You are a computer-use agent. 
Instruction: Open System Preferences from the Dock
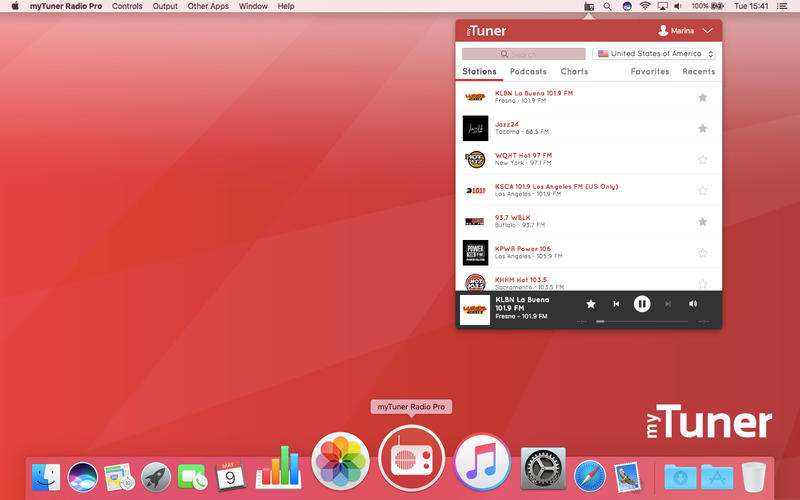543,468
